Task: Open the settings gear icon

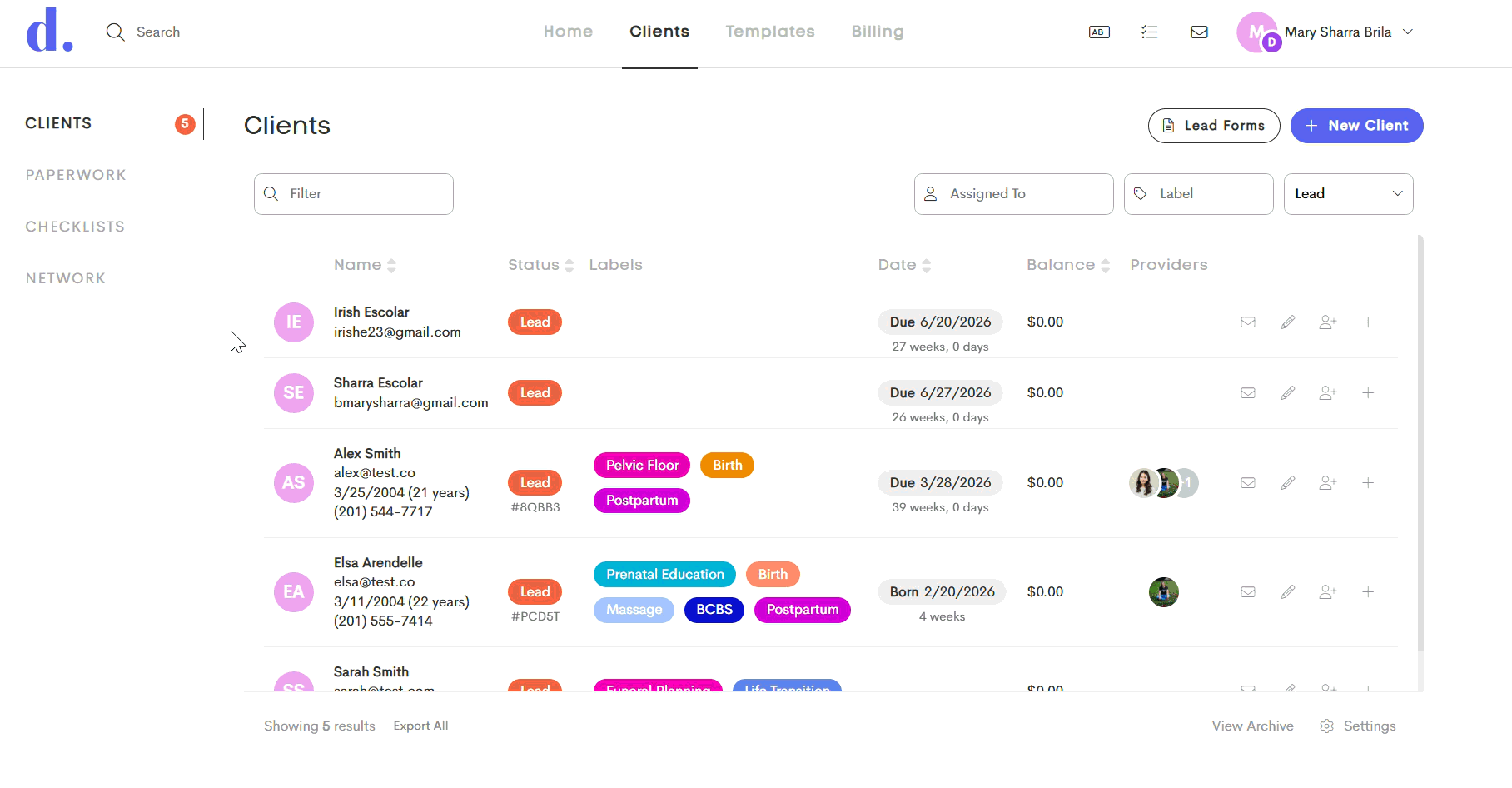Action: [1327, 726]
